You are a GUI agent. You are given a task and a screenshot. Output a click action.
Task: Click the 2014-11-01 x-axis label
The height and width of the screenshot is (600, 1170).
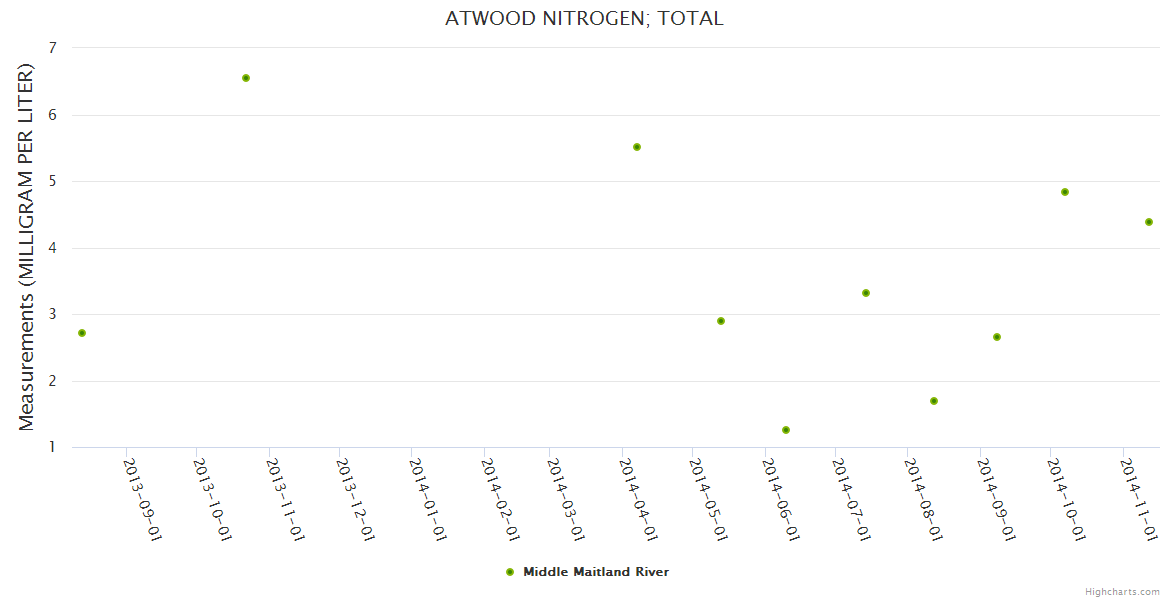click(1140, 499)
